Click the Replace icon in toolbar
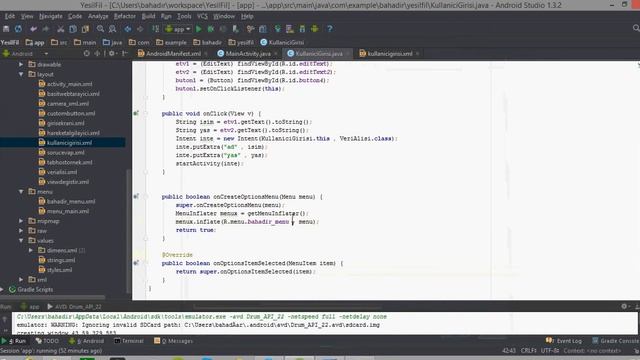Viewport: 640px width, 360px height. pos(113,29)
